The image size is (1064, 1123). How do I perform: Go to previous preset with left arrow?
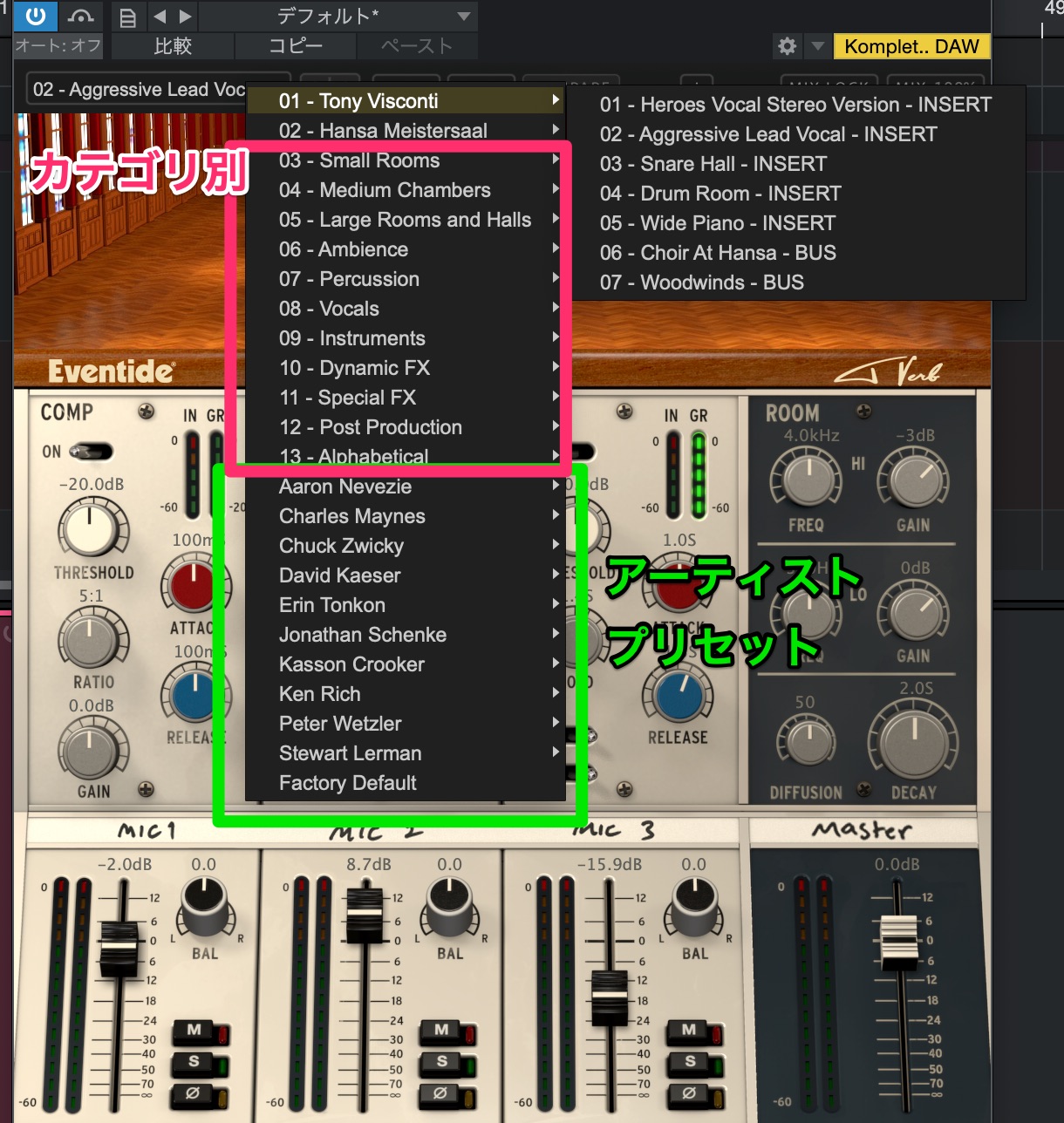pyautogui.click(x=160, y=17)
